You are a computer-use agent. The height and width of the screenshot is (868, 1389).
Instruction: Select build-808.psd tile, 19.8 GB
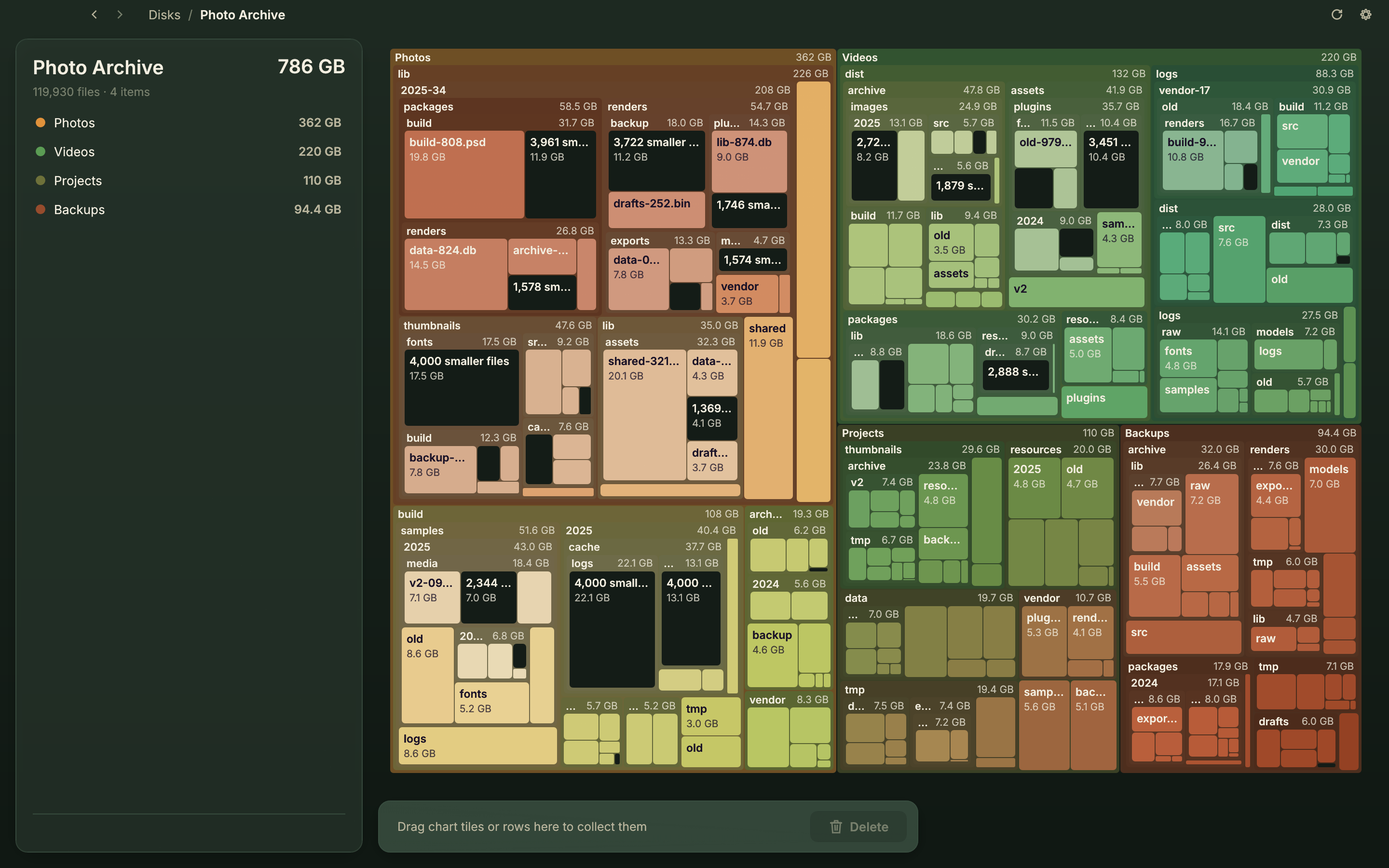tap(464, 175)
